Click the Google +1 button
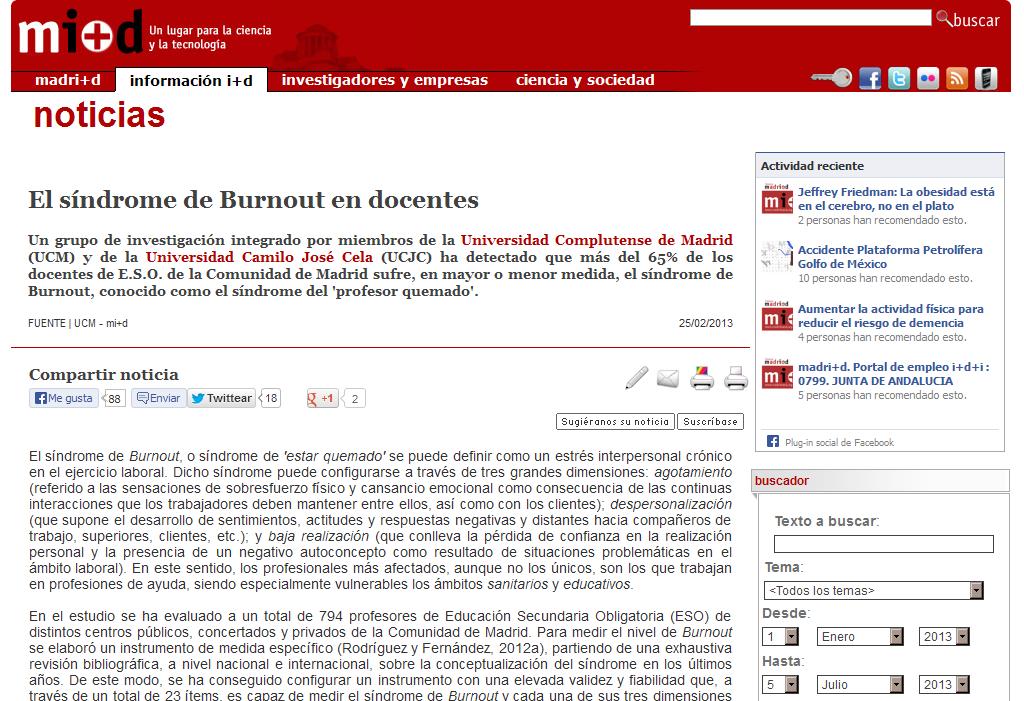1024x701 pixels. tap(322, 398)
